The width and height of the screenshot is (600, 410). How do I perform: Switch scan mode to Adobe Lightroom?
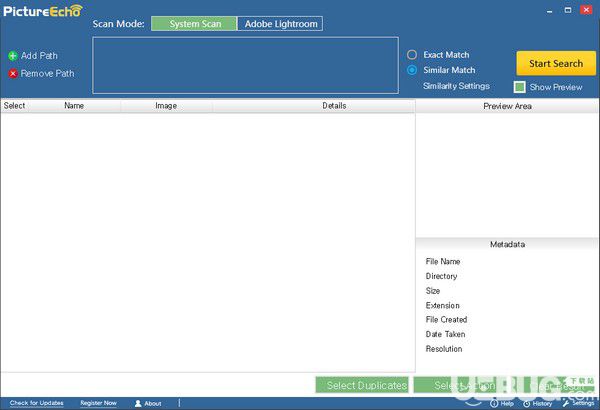(x=280, y=24)
